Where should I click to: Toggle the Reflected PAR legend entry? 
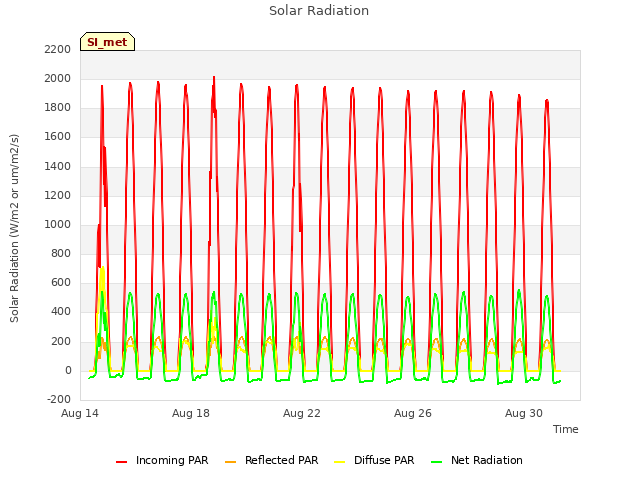271,460
